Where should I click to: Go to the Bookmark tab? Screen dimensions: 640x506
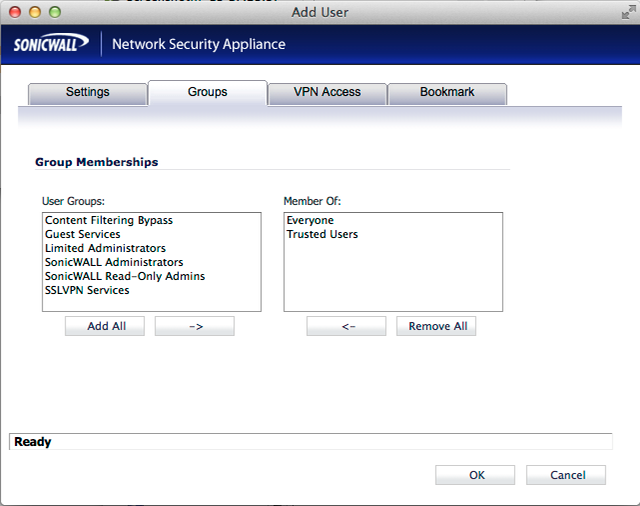tap(447, 93)
